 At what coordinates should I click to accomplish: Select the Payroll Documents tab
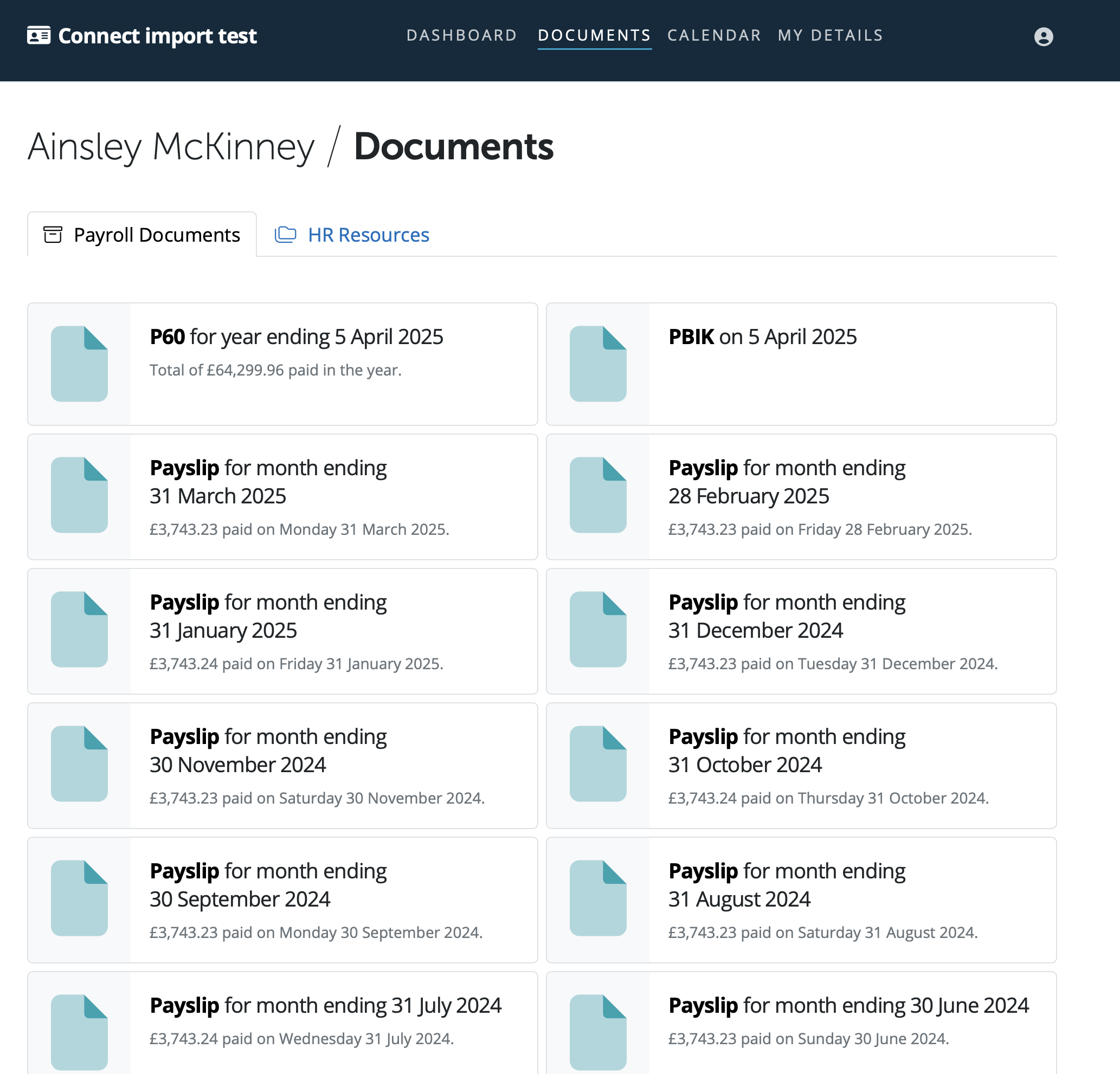[x=156, y=235]
